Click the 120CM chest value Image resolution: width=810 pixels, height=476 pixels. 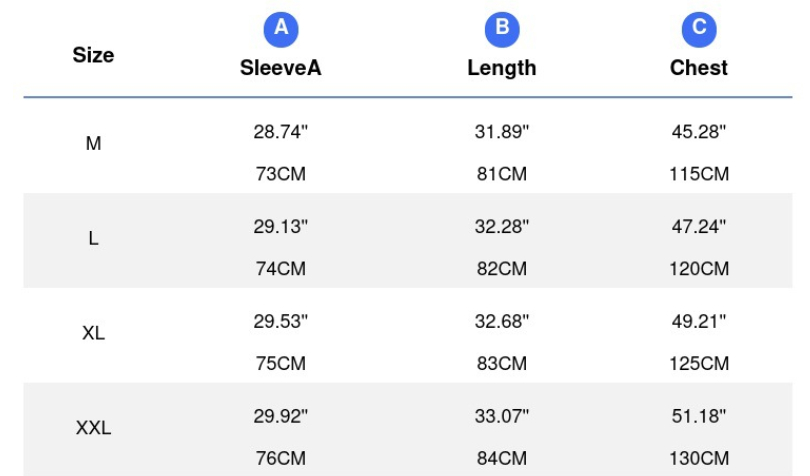(x=699, y=269)
